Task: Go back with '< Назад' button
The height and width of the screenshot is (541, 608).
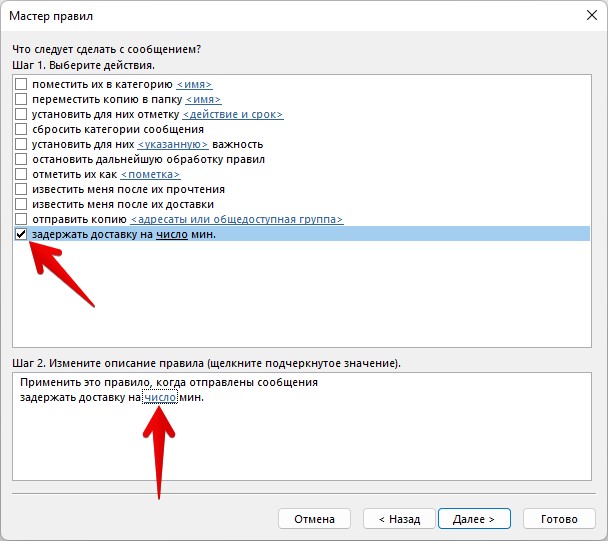Action: pos(399,519)
